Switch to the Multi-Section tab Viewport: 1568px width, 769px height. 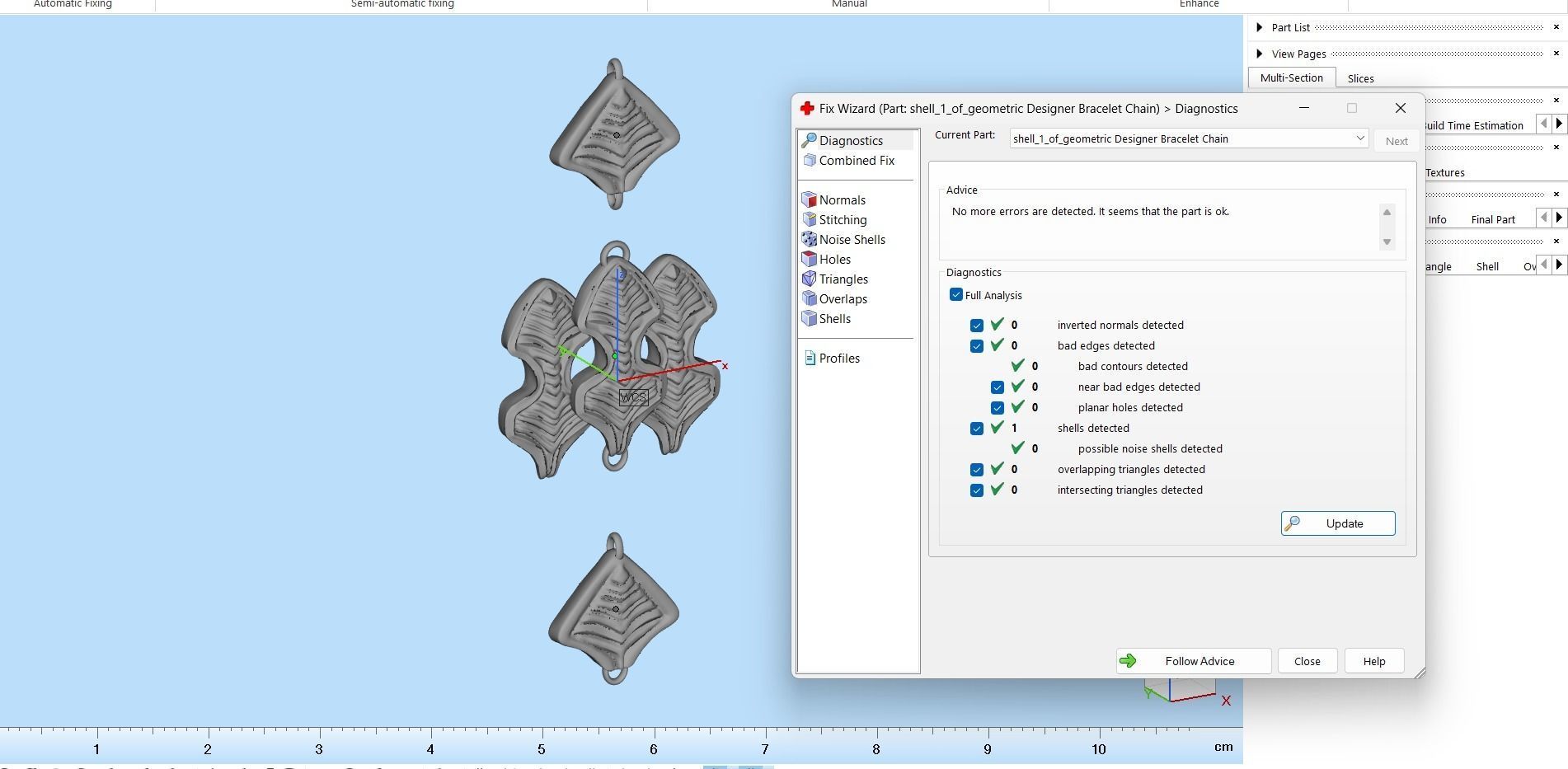point(1291,78)
